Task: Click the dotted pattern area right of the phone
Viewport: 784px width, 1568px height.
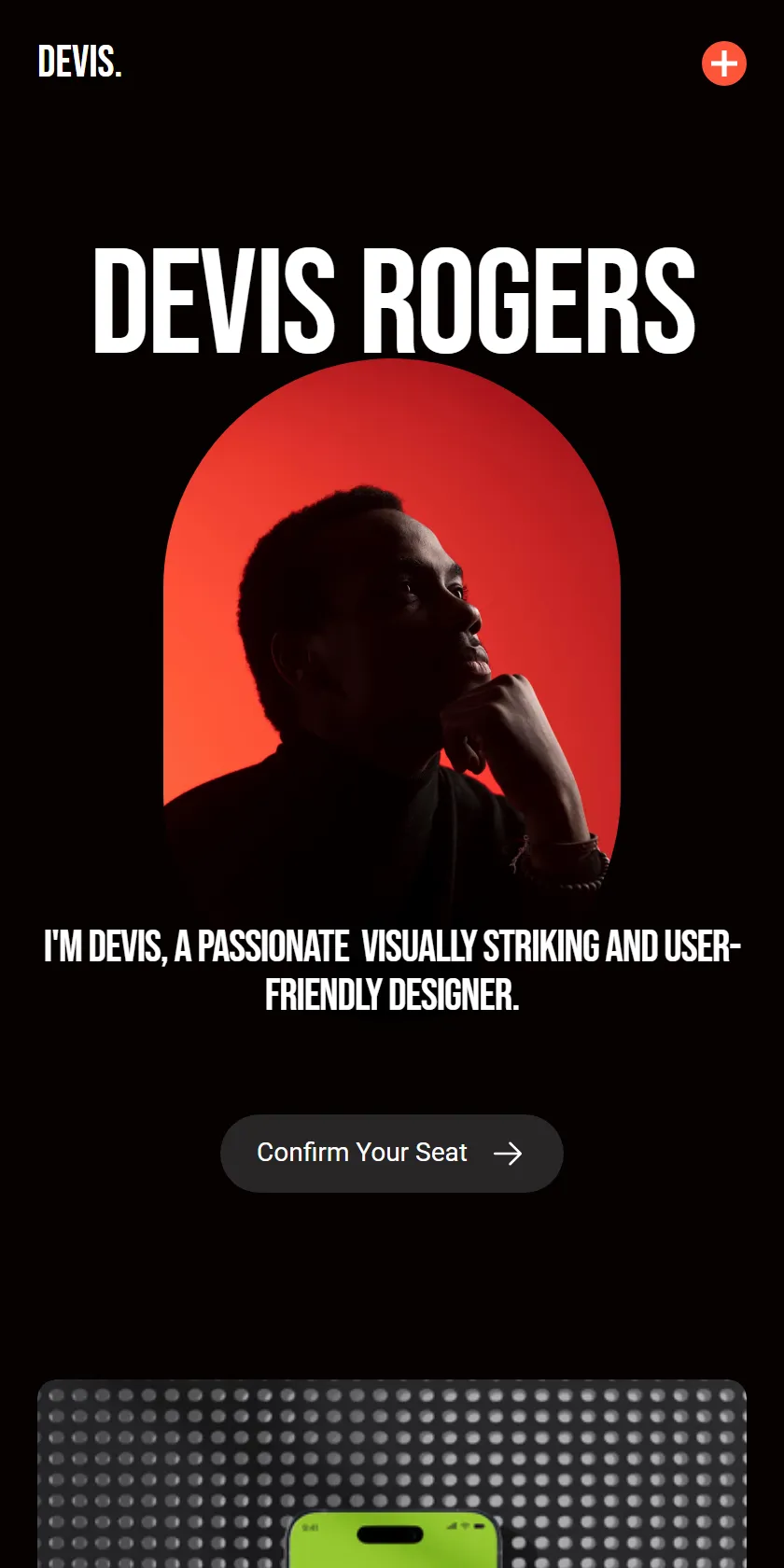Action: [623, 1474]
